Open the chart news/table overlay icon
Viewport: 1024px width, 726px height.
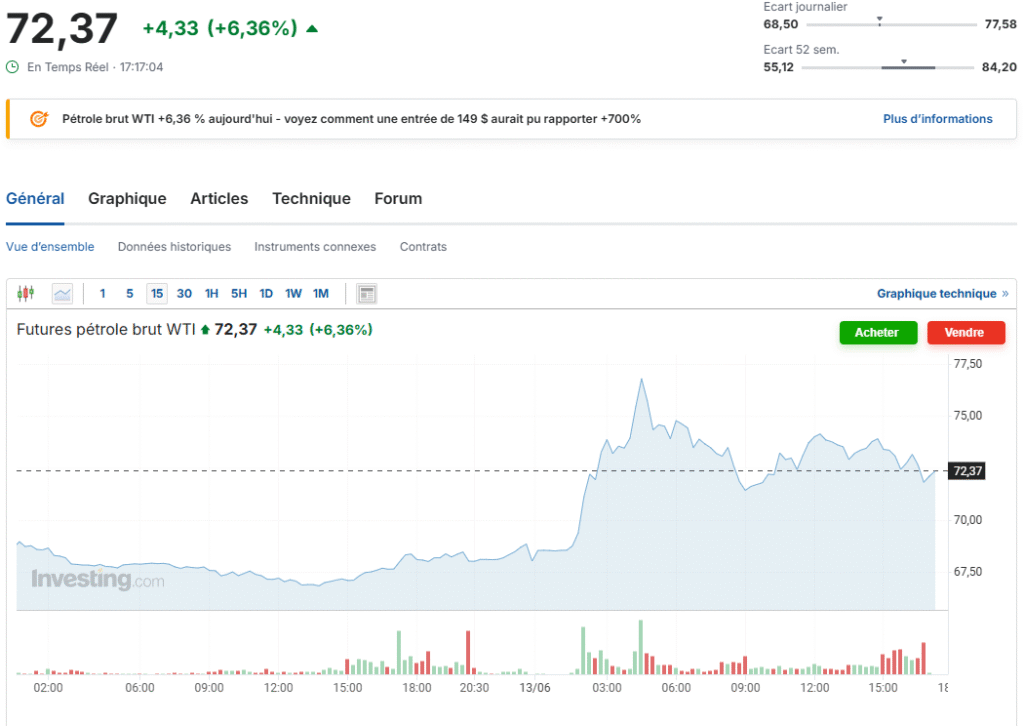[367, 294]
